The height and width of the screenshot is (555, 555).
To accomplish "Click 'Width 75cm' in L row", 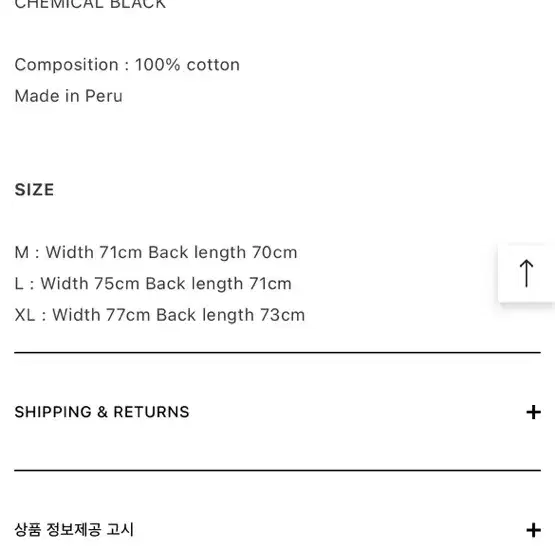I will click(x=90, y=284).
